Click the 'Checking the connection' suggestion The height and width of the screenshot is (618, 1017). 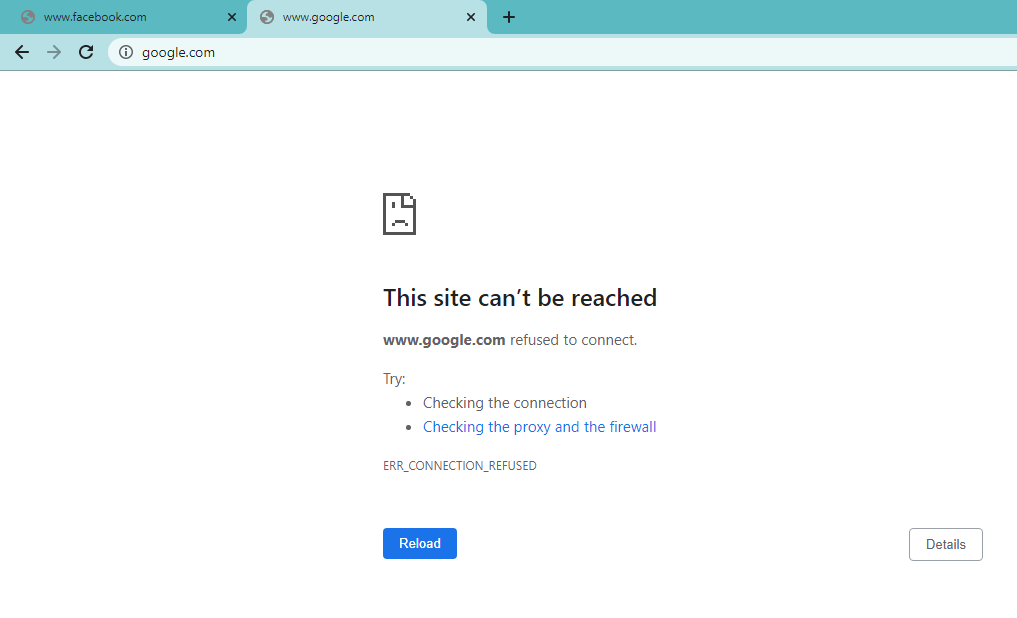click(x=505, y=403)
